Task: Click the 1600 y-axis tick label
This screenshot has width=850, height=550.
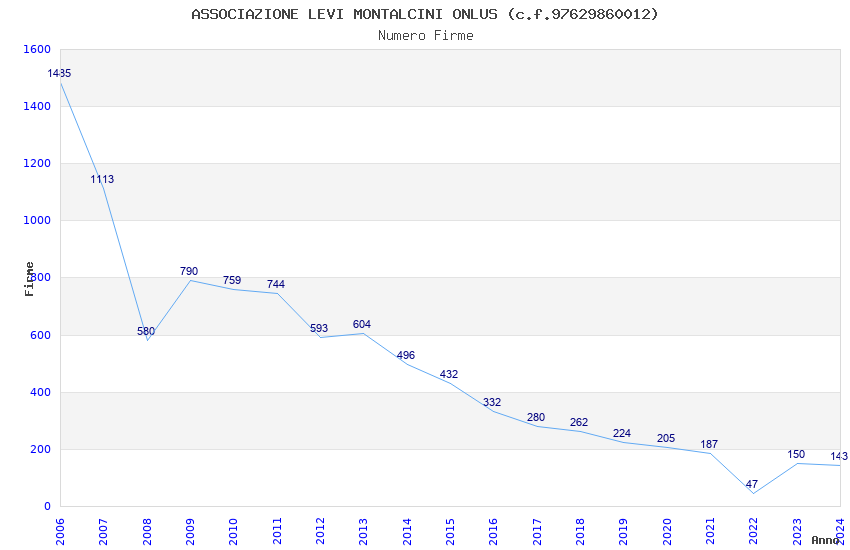Action: (37, 49)
